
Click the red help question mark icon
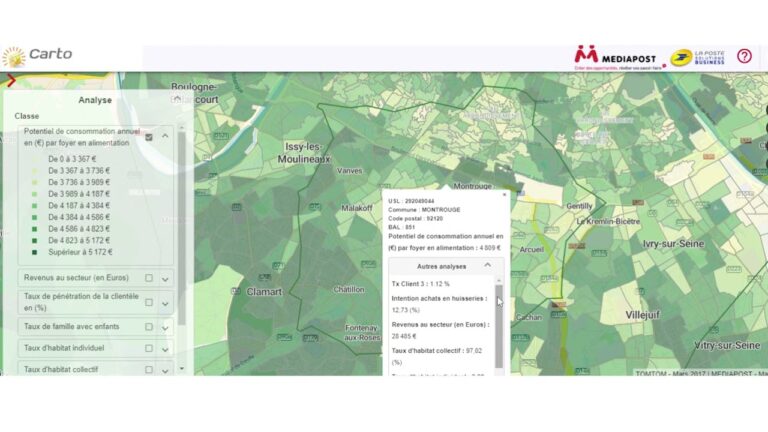coord(744,56)
